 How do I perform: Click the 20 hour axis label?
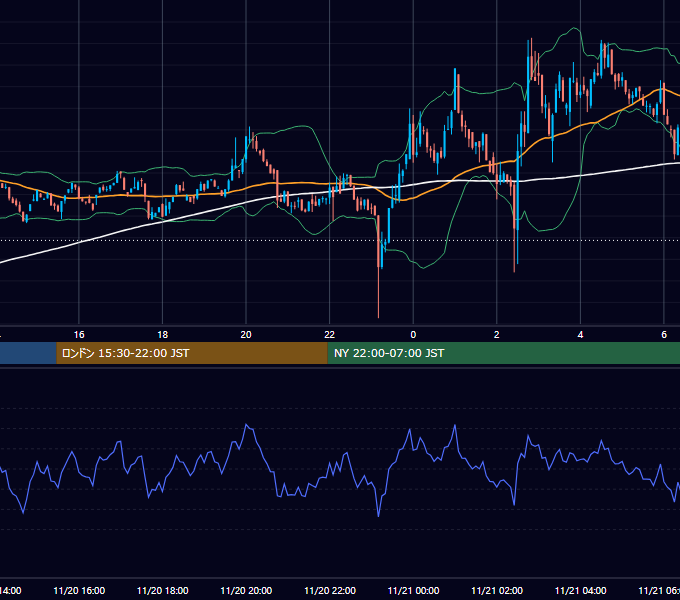(246, 335)
